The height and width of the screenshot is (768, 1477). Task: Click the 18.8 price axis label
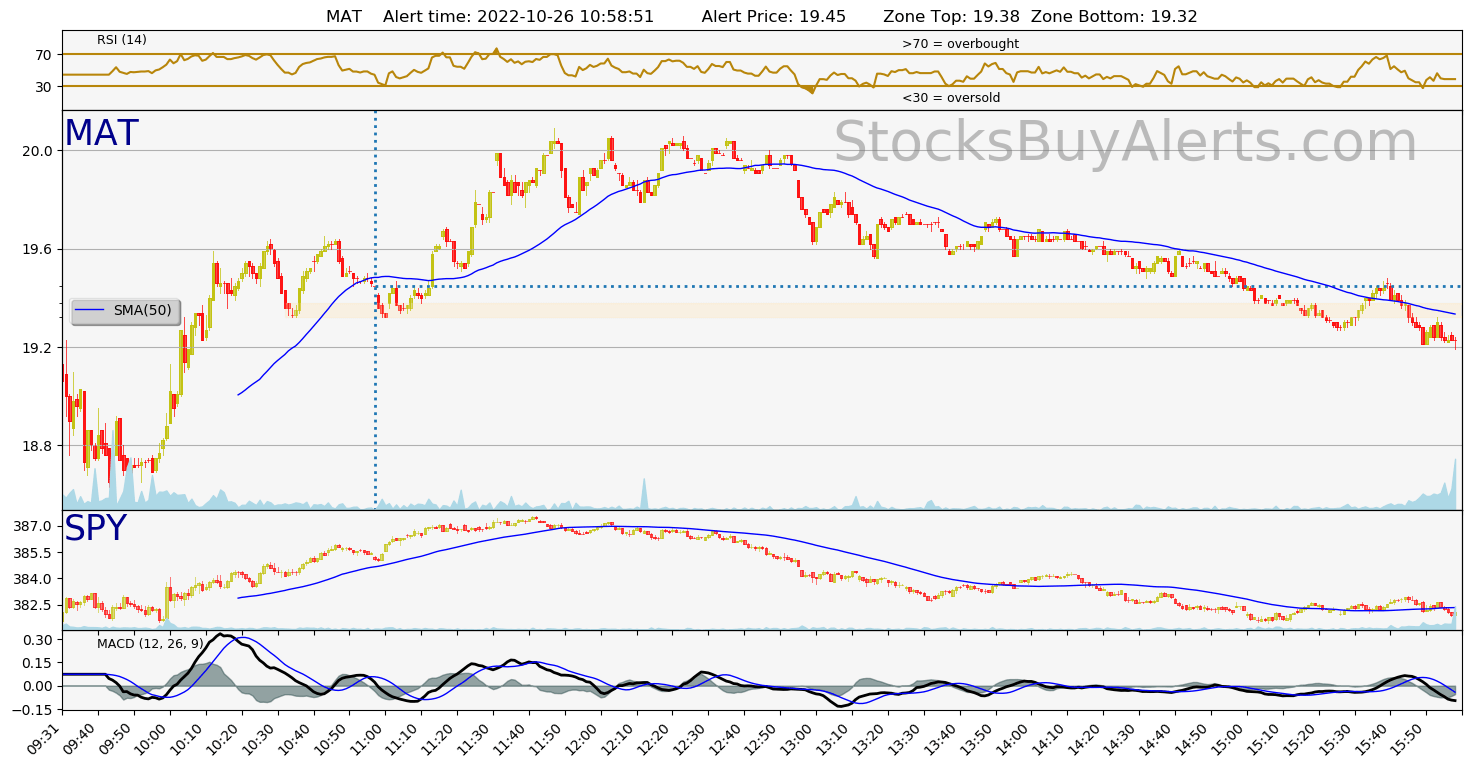coord(38,446)
